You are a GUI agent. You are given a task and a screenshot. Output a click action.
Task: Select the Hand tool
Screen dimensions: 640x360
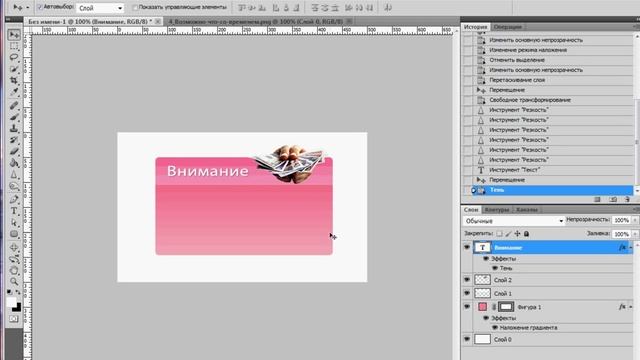click(14, 270)
